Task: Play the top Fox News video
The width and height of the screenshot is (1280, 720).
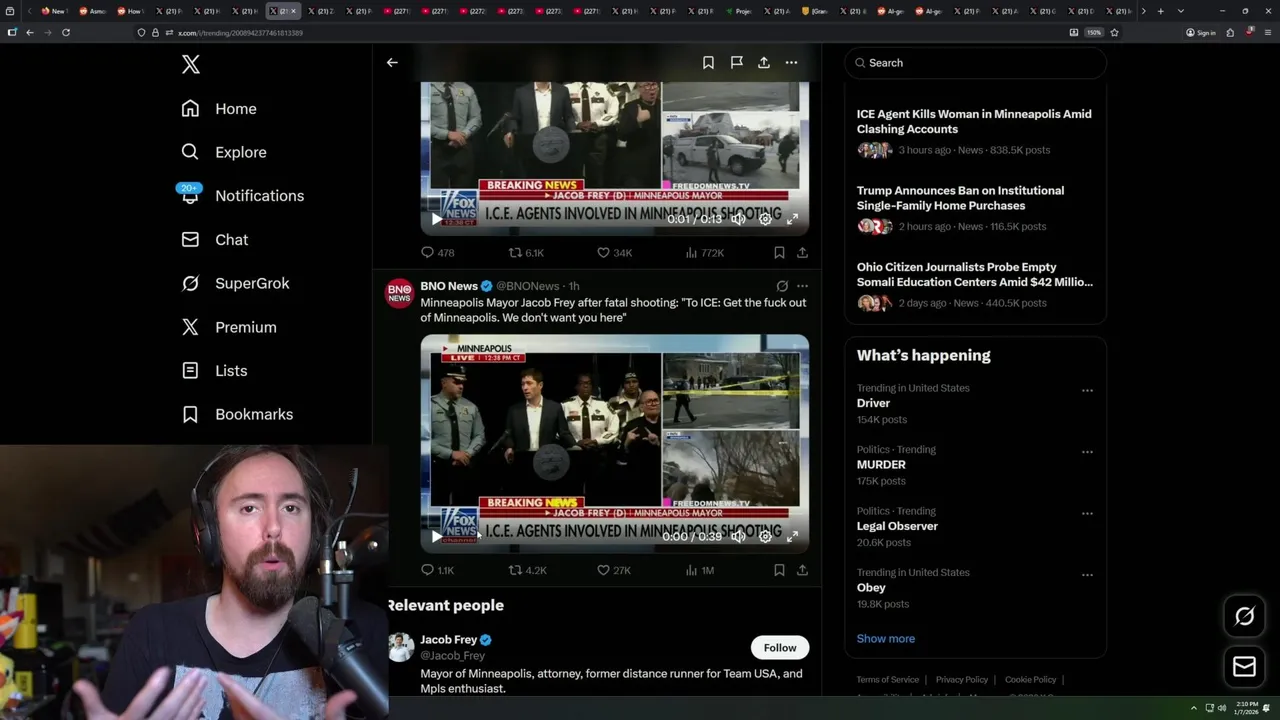Action: pyautogui.click(x=436, y=219)
